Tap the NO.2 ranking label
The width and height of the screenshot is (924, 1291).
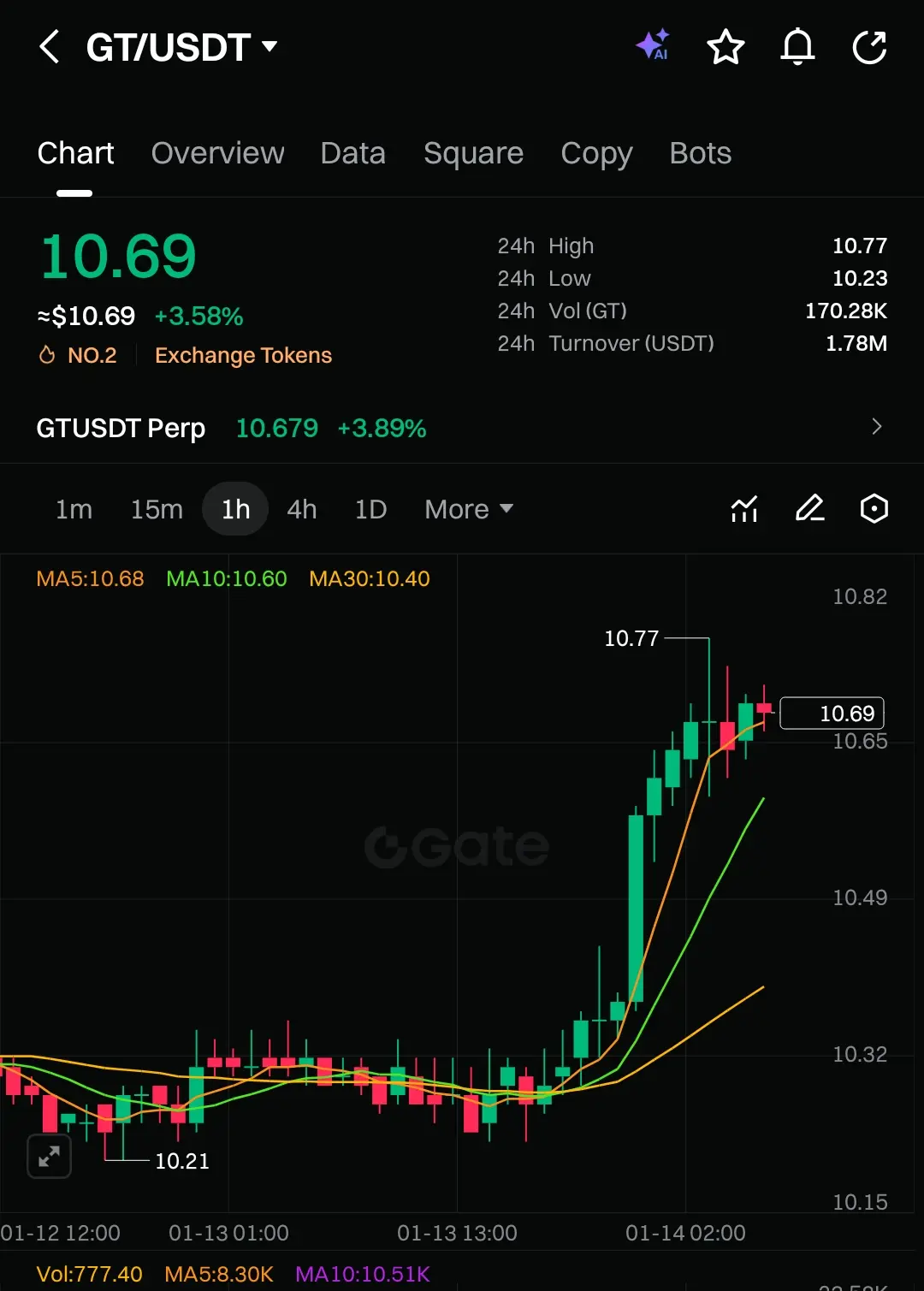(92, 355)
